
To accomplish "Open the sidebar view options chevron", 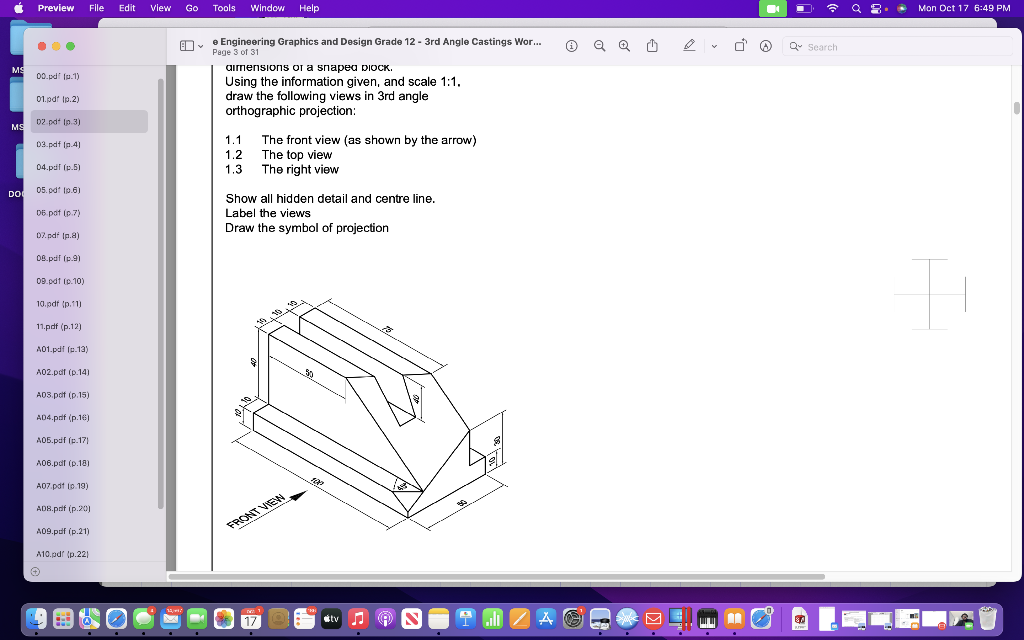I will coord(200,45).
